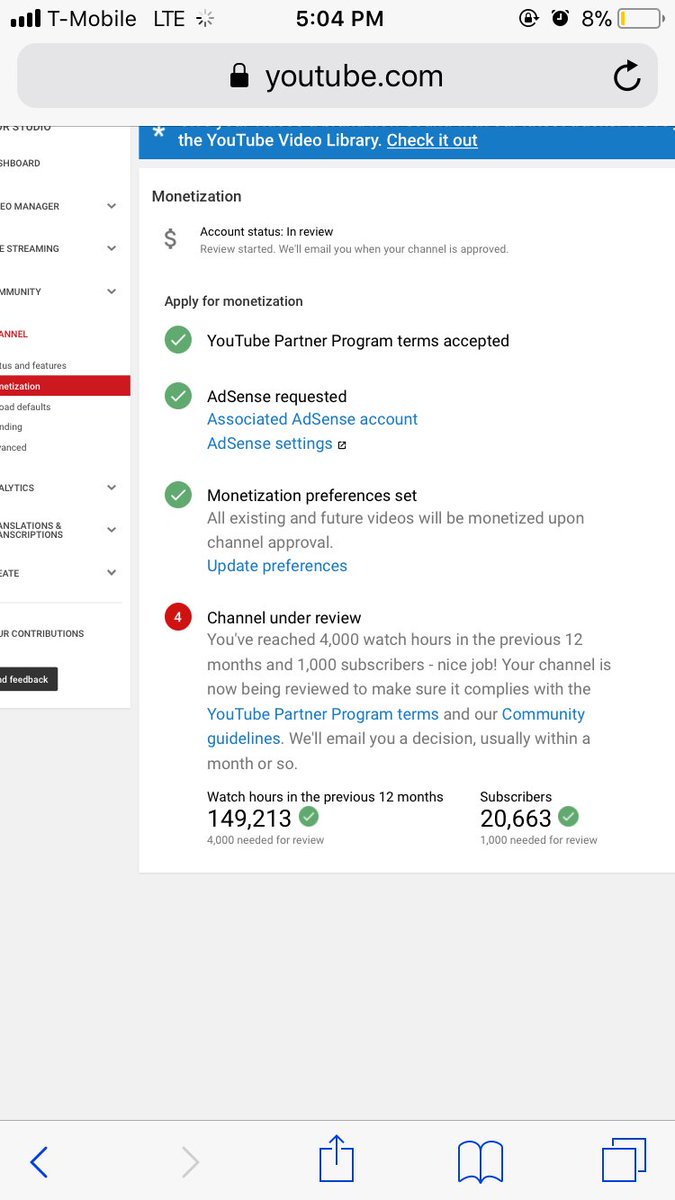Click the Update preferences link
This screenshot has height=1200, width=675.
tap(277, 565)
